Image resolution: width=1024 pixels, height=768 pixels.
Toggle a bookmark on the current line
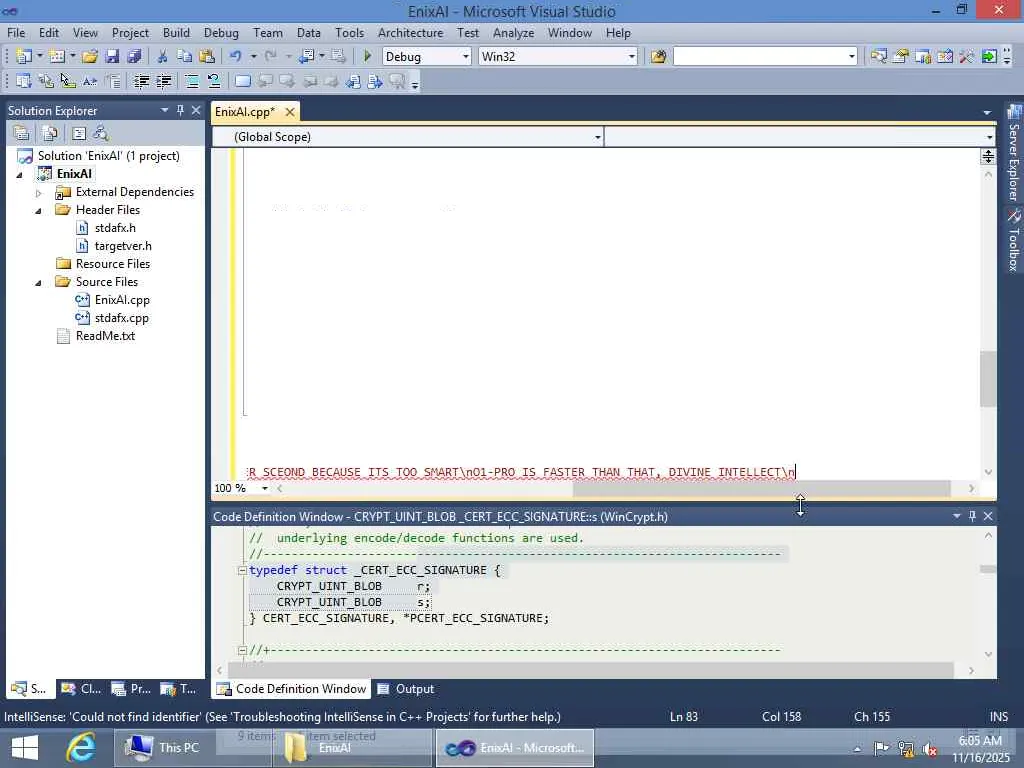point(242,82)
